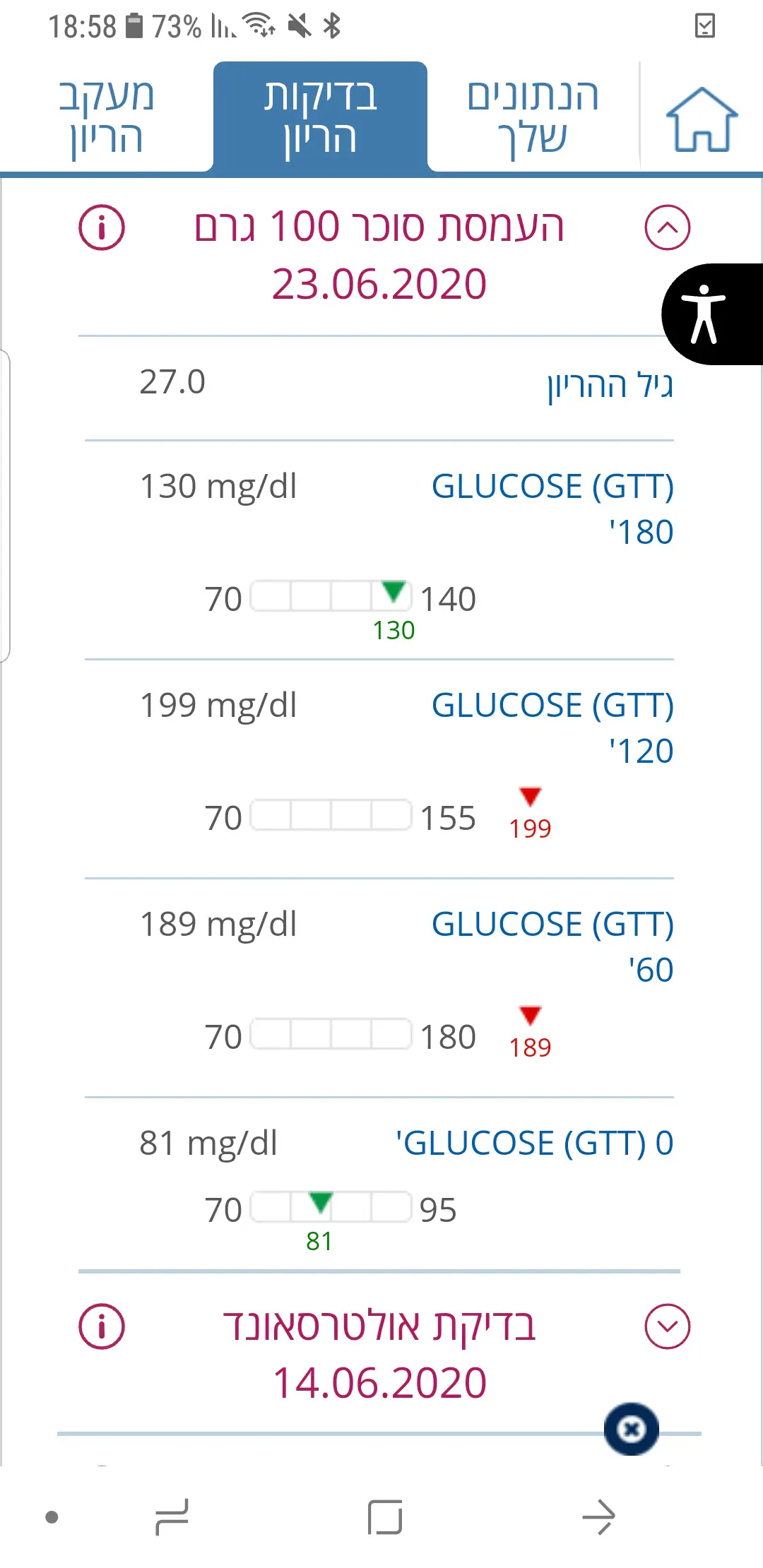Tap the GLUCOSE (GTT) 60' result label
Viewport: 763px width, 1568px height.
(552, 946)
